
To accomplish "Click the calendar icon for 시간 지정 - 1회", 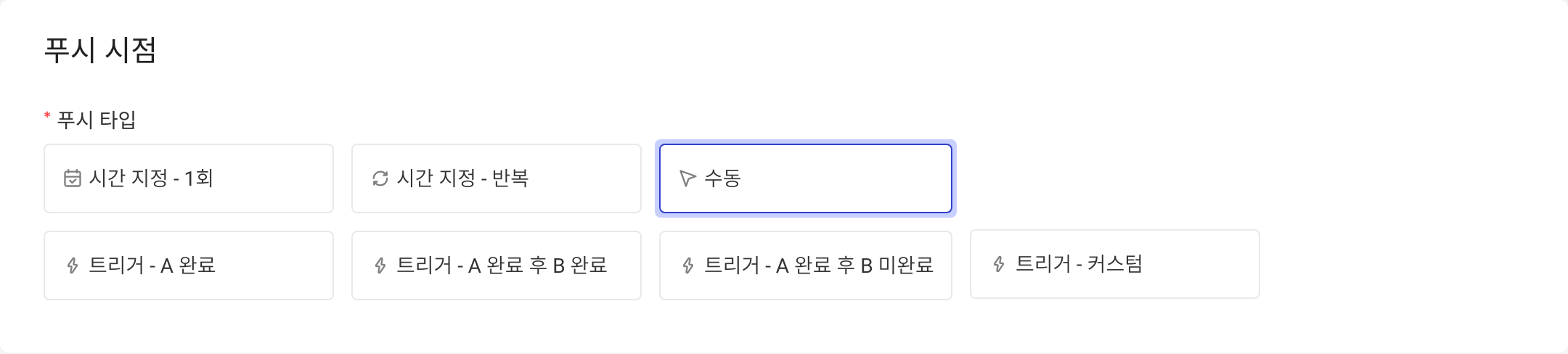I will 73,178.
